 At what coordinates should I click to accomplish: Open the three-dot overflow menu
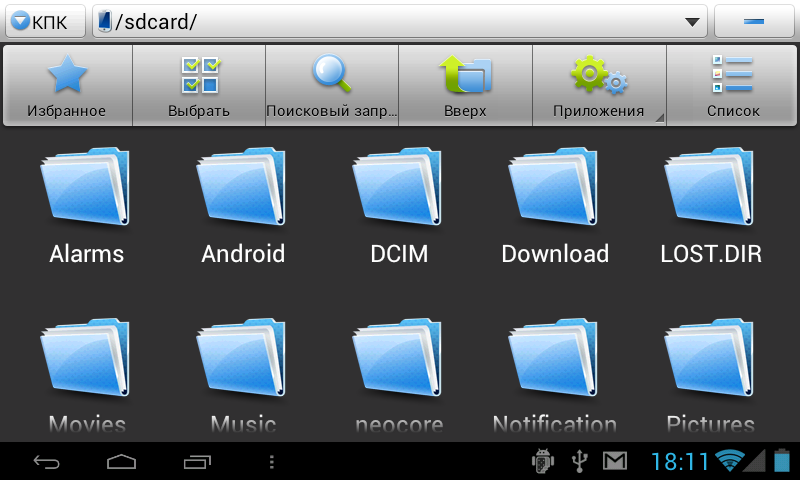pos(271,462)
